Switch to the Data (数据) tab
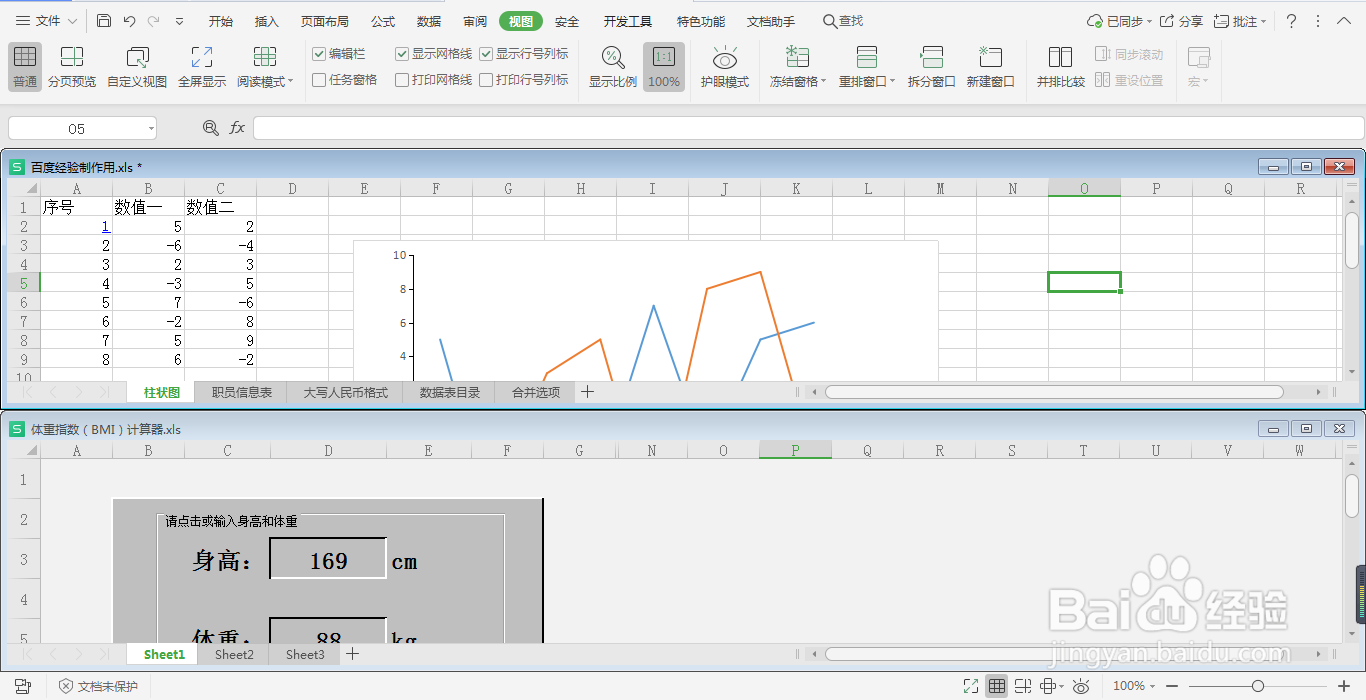 click(x=429, y=21)
